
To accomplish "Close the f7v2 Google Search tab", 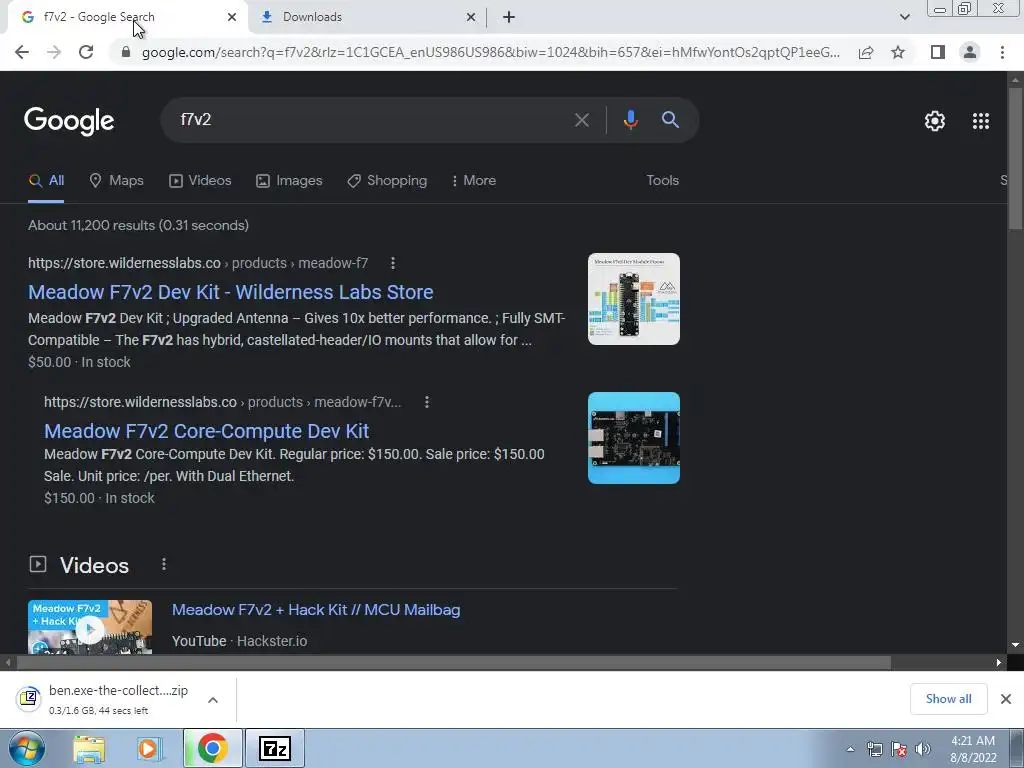I will pos(231,18).
